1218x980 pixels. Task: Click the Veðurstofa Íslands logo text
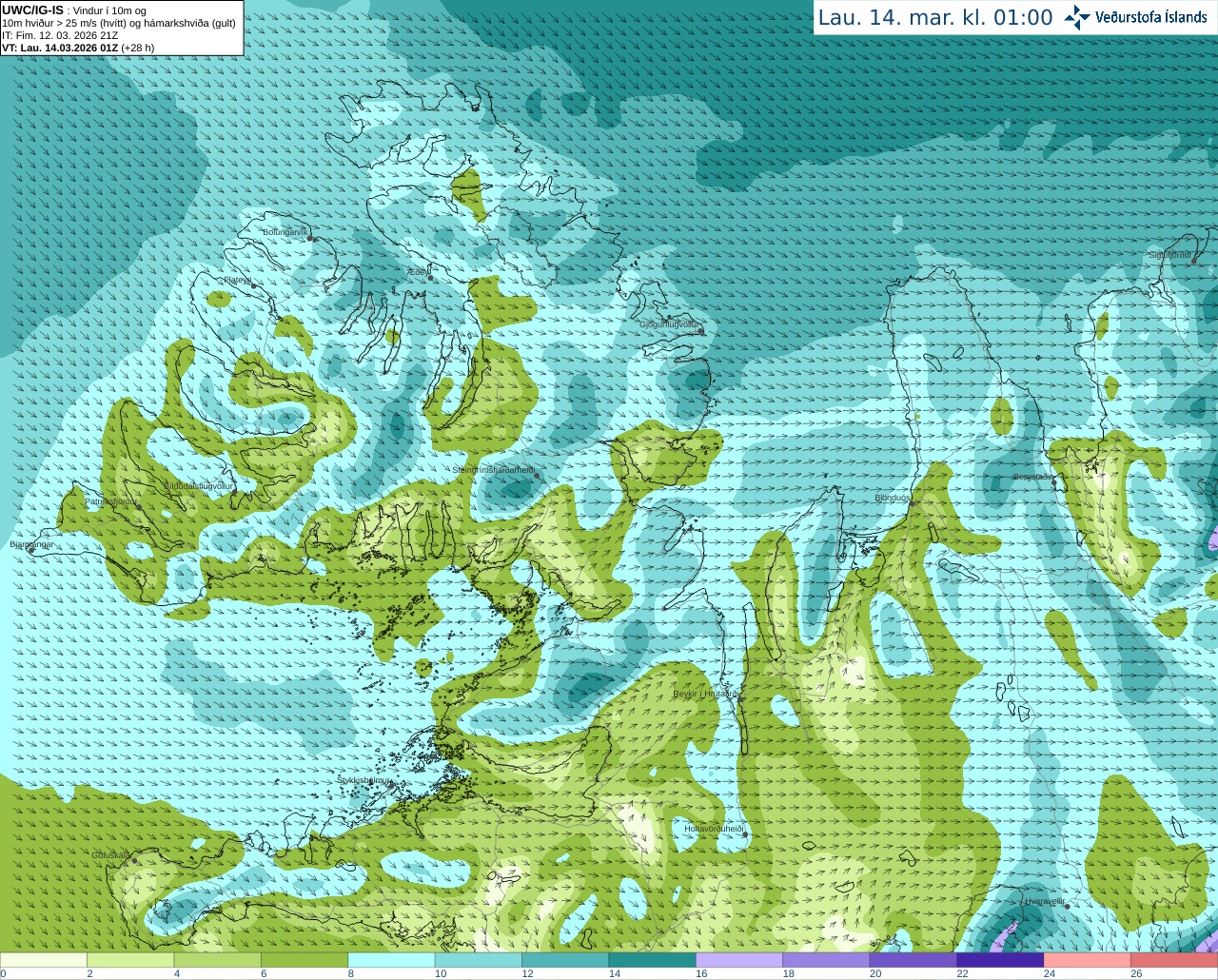pyautogui.click(x=1150, y=17)
